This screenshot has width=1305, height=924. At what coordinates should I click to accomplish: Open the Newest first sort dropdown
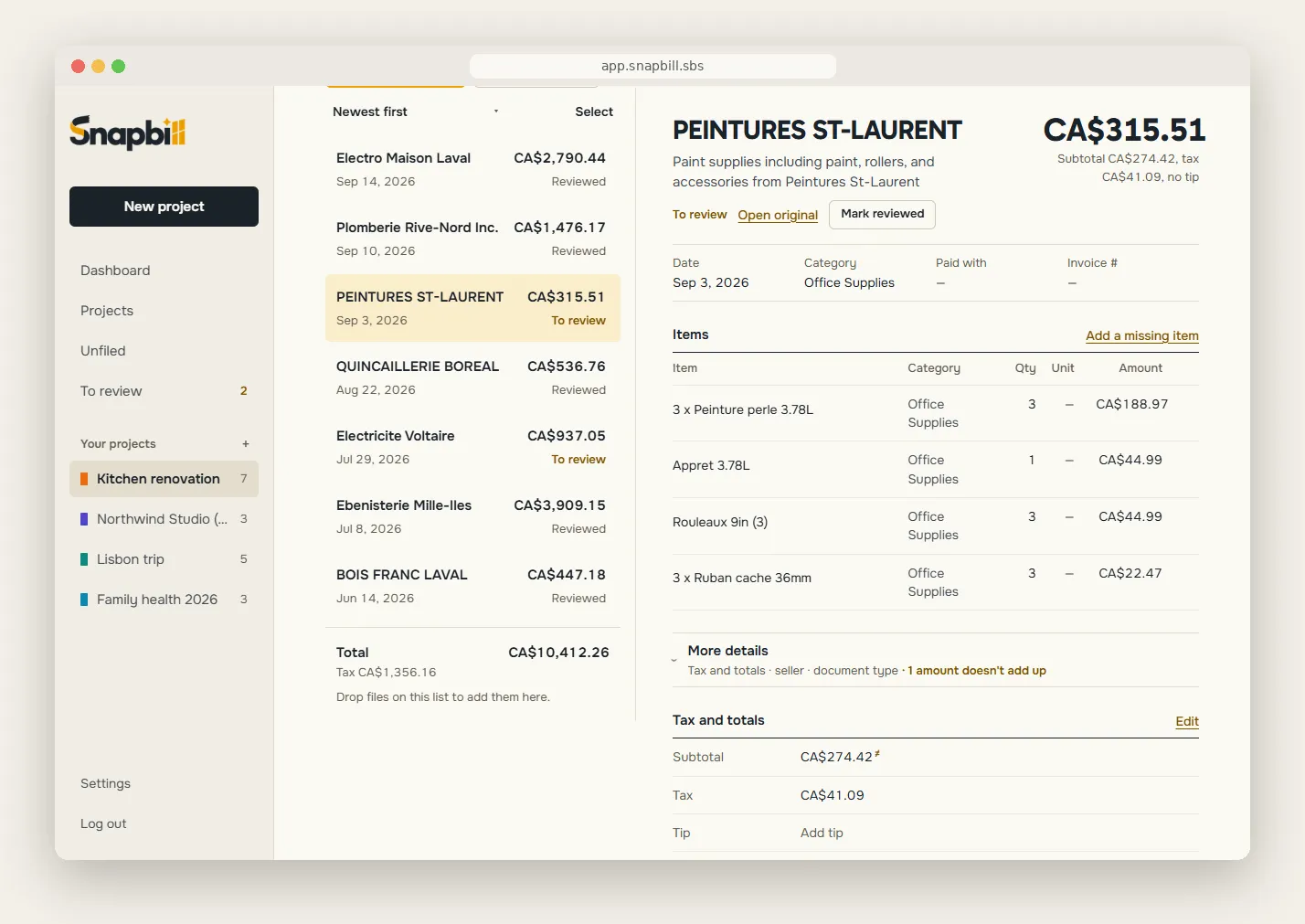(416, 112)
